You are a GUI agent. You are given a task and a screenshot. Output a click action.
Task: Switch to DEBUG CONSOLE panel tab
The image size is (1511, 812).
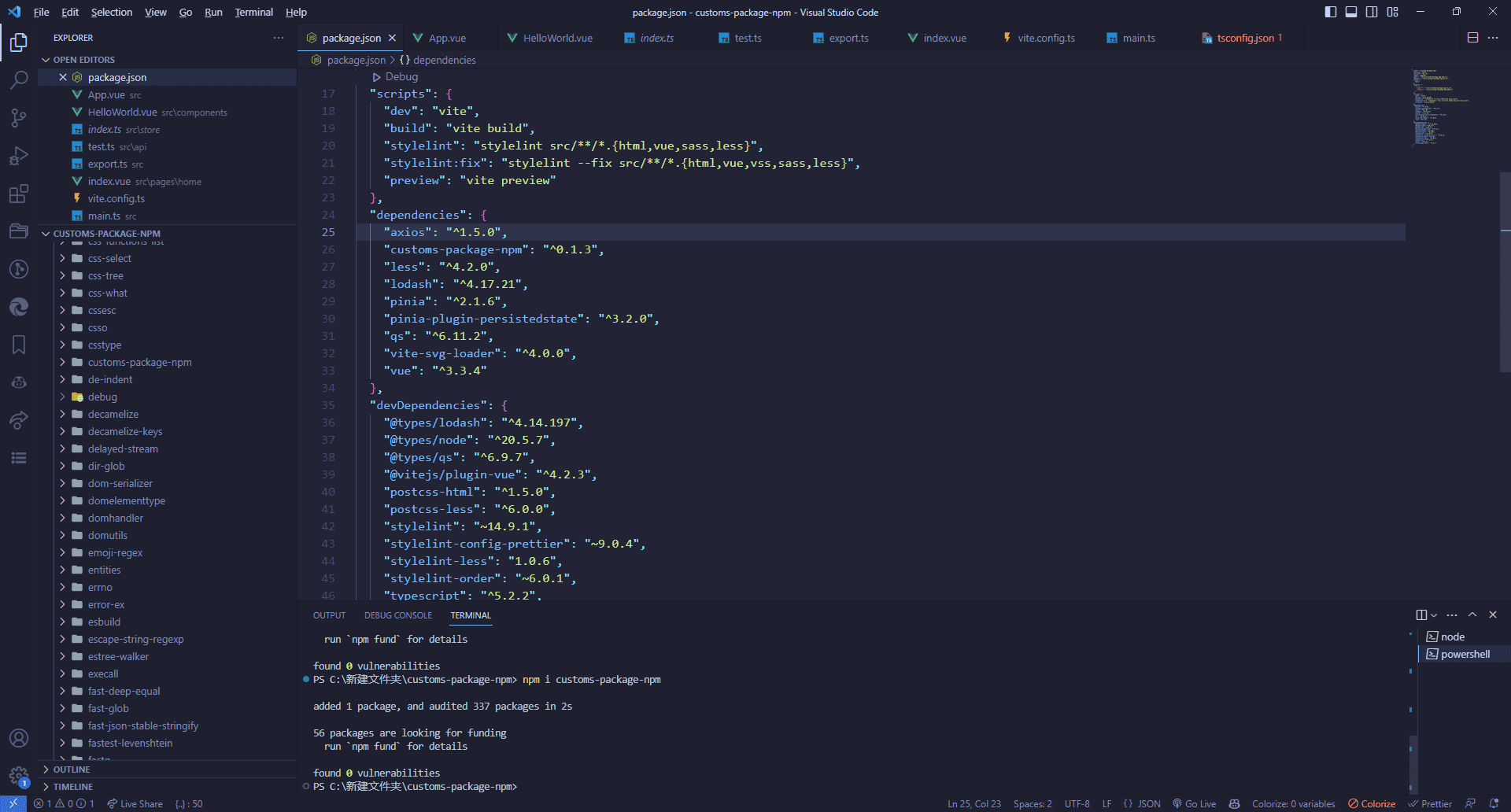point(397,615)
